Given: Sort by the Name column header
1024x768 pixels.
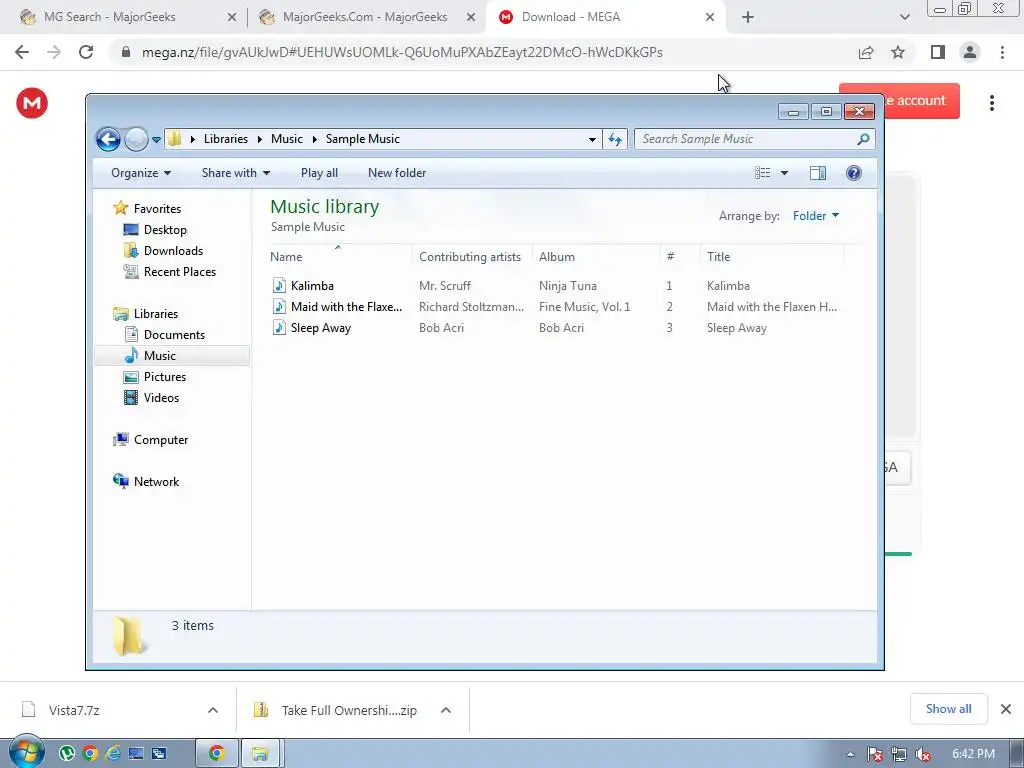Looking at the screenshot, I should [340, 257].
